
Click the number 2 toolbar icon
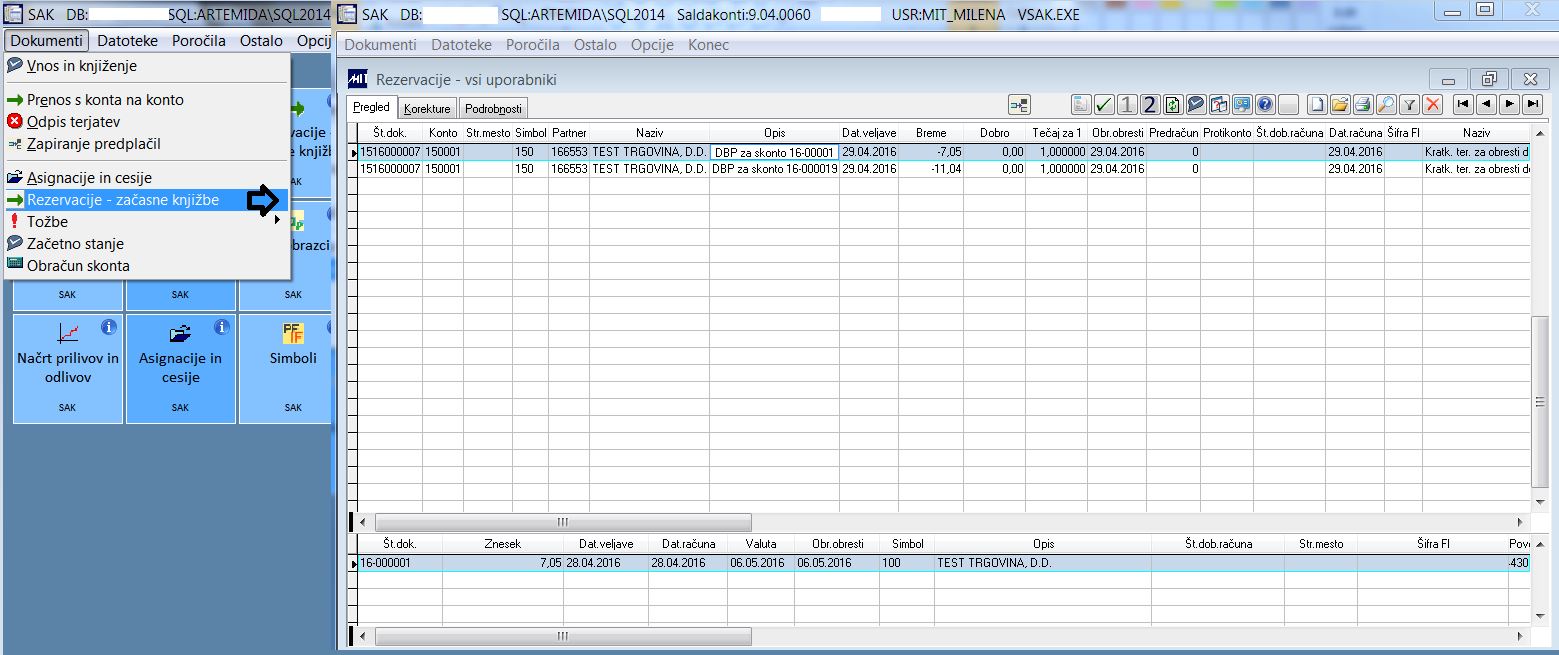pos(1150,105)
